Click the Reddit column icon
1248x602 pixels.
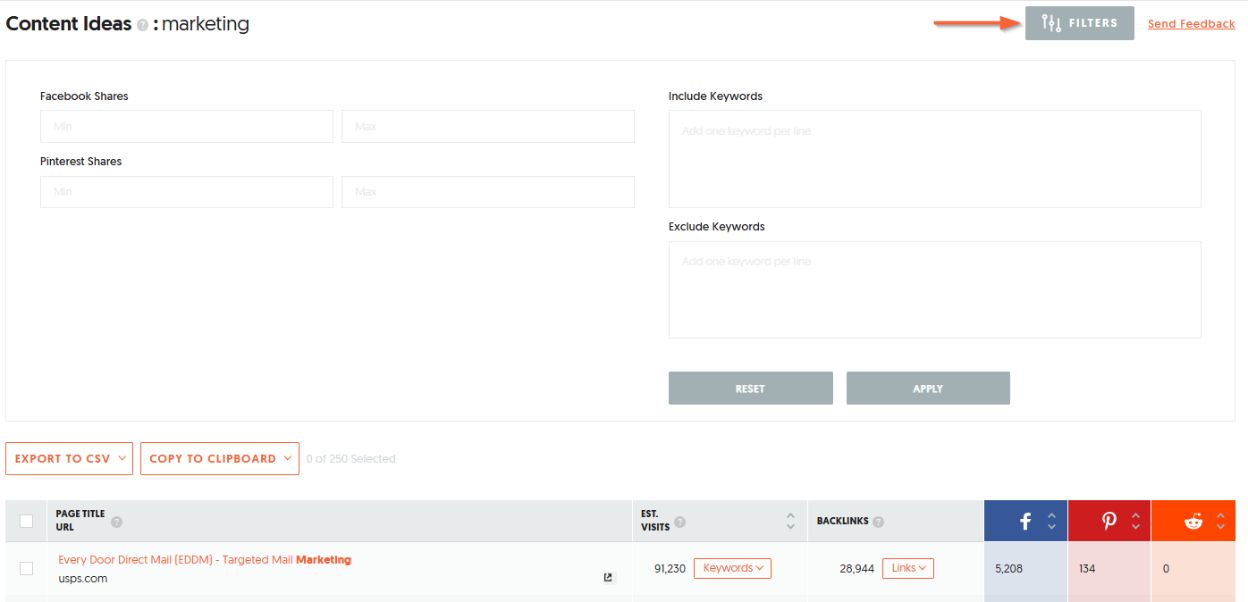click(1193, 521)
